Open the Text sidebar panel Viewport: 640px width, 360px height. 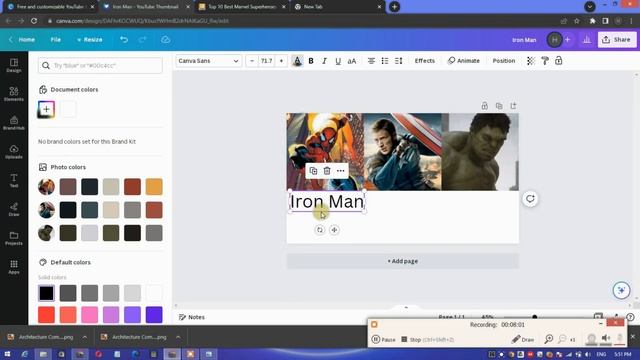[x=14, y=180]
